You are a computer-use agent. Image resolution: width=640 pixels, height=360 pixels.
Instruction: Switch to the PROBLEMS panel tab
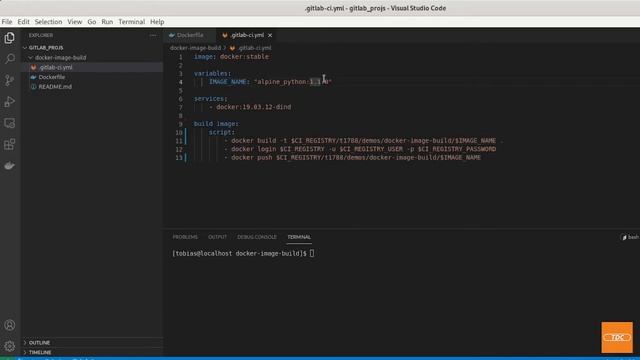point(185,237)
